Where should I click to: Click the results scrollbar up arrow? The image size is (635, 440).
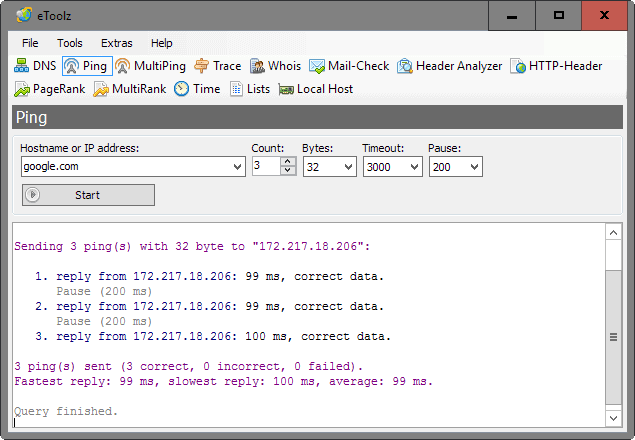613,233
